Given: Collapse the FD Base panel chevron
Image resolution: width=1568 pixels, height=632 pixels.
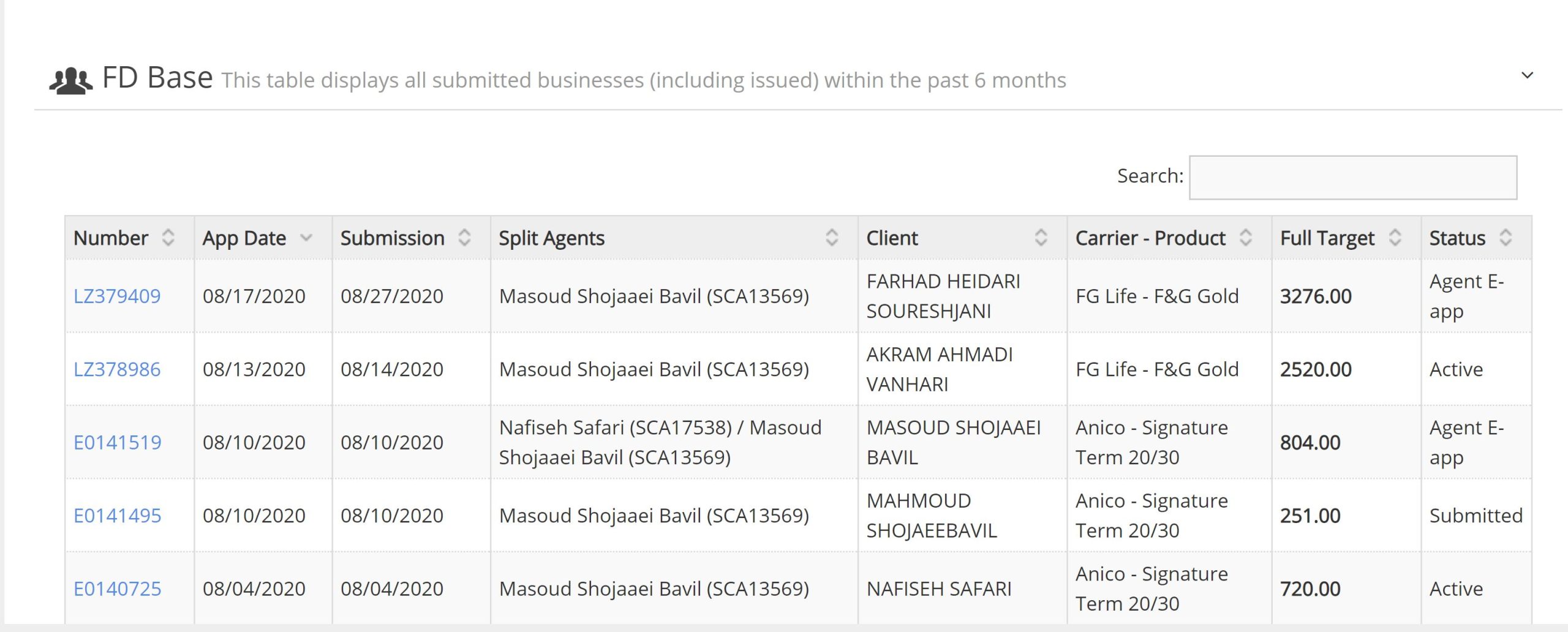Looking at the screenshot, I should (1528, 75).
